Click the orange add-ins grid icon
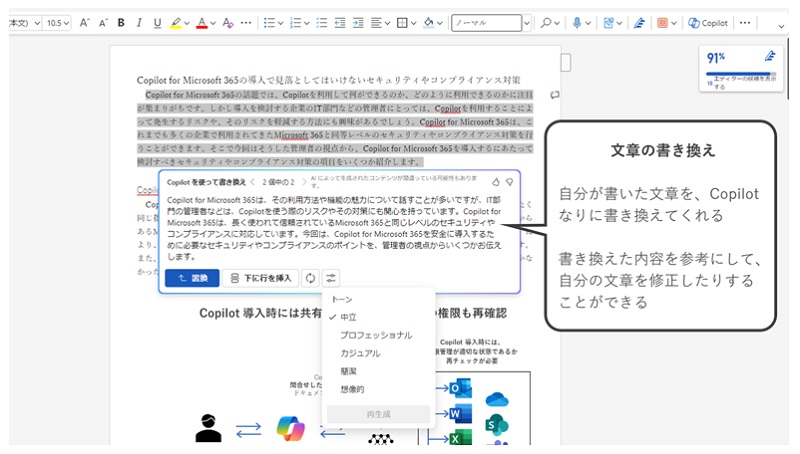Image resolution: width=800 pixels, height=454 pixels. (x=662, y=23)
